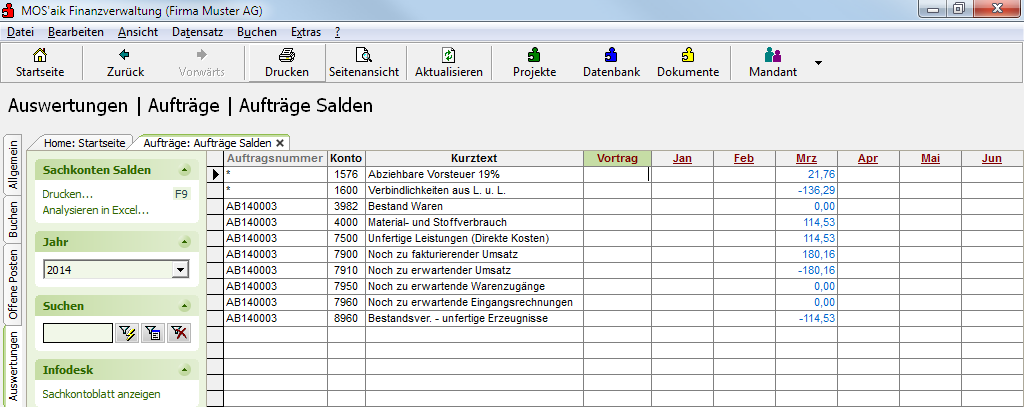Apply the search filter with the lightning funnel icon

tap(127, 333)
